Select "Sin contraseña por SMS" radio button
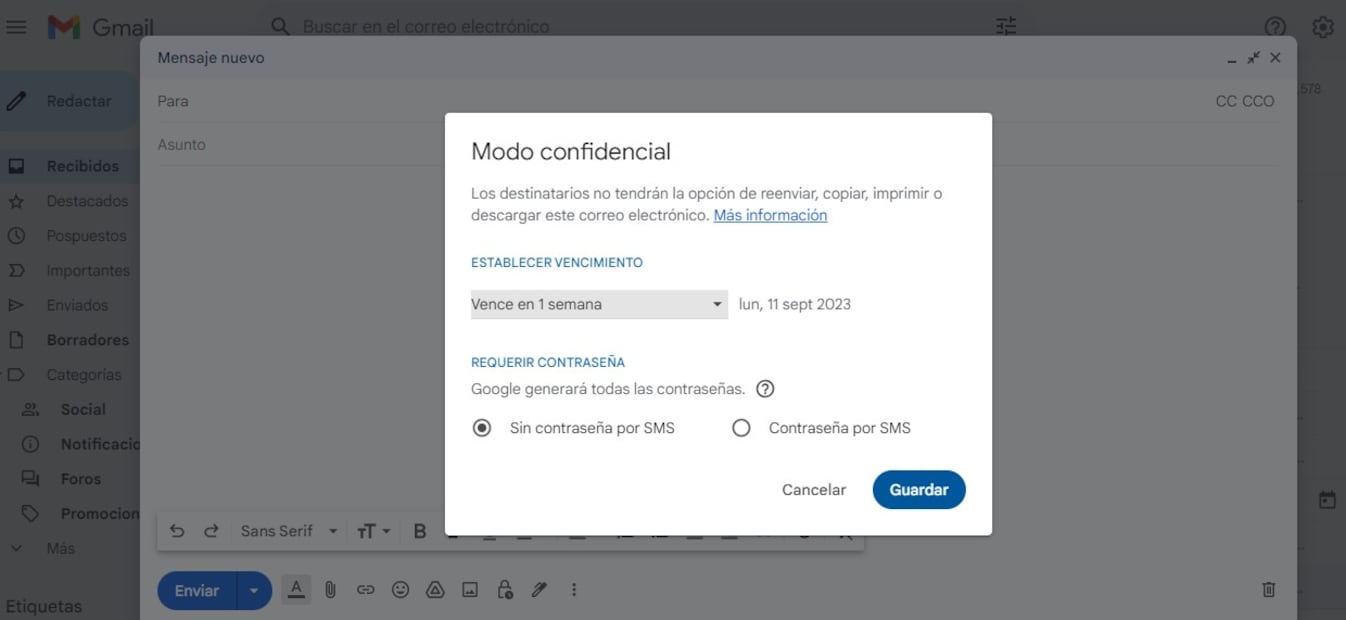 click(x=482, y=428)
